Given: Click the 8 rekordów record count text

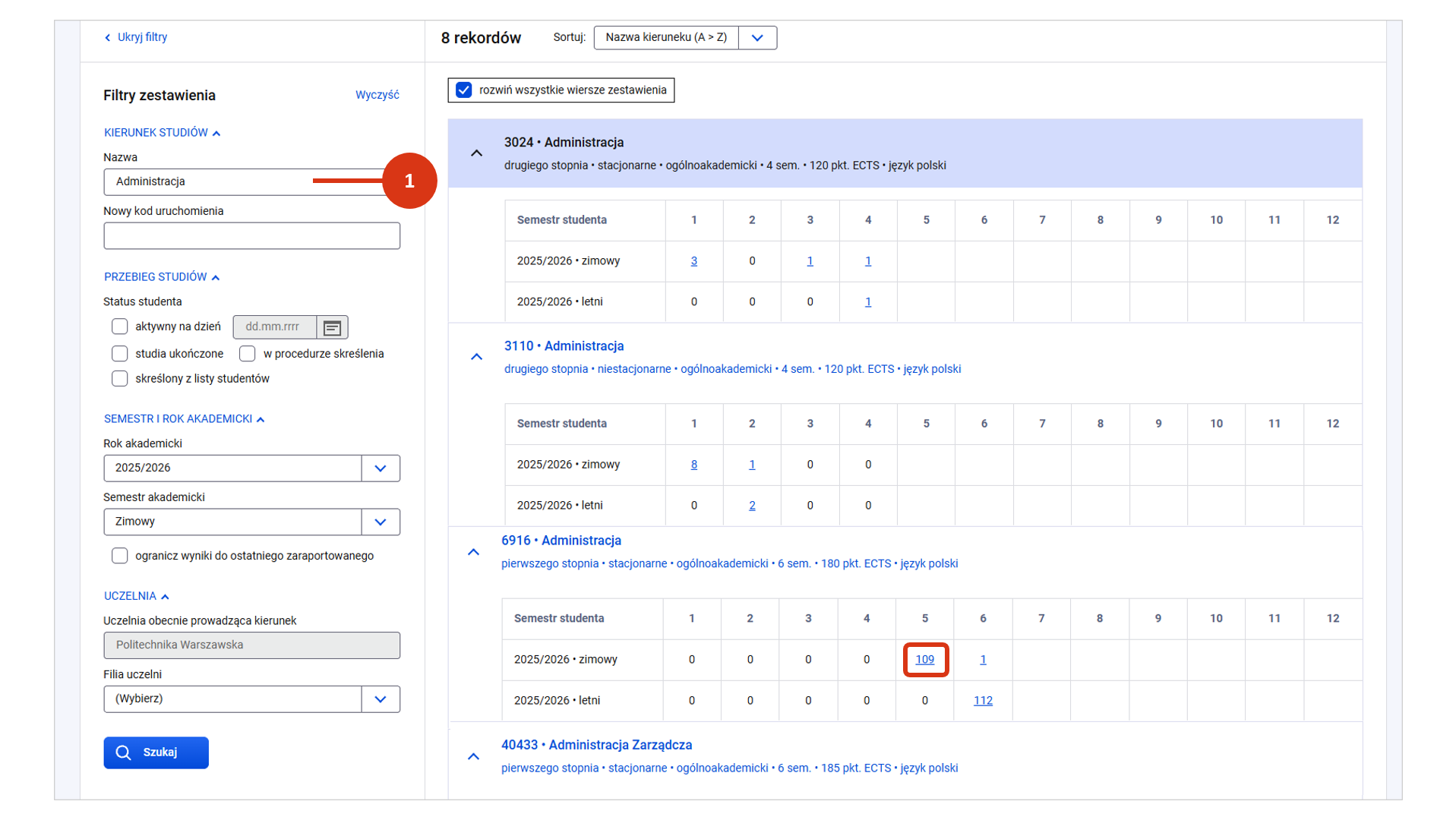Looking at the screenshot, I should (481, 38).
